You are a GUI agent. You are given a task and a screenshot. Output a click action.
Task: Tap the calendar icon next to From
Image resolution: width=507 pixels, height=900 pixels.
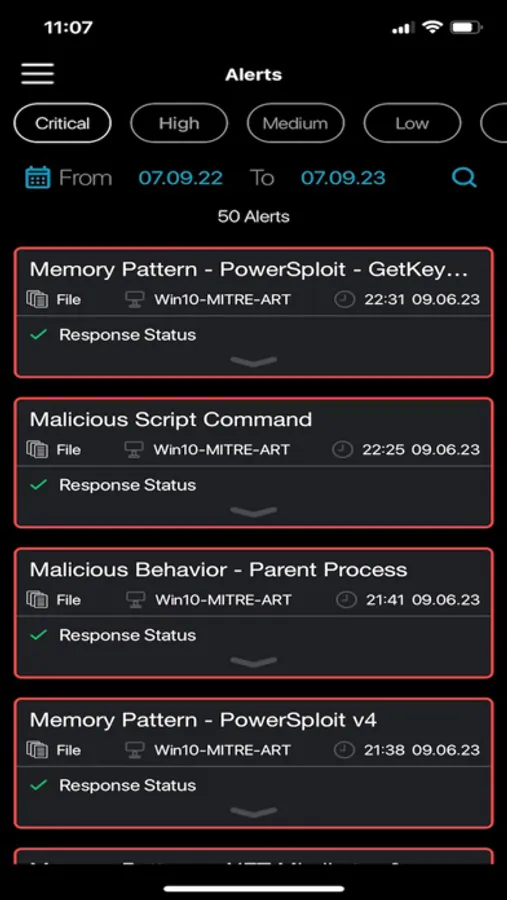pyautogui.click(x=38, y=177)
